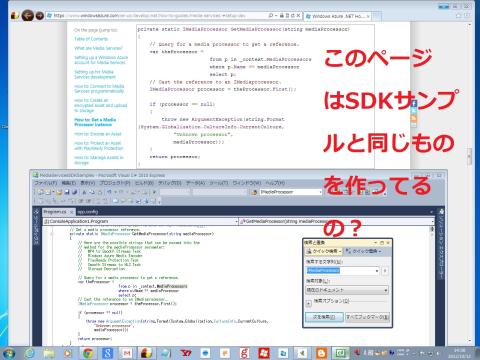
Task: Open the 'How to: Encode an Asset' link
Action: 98,134
